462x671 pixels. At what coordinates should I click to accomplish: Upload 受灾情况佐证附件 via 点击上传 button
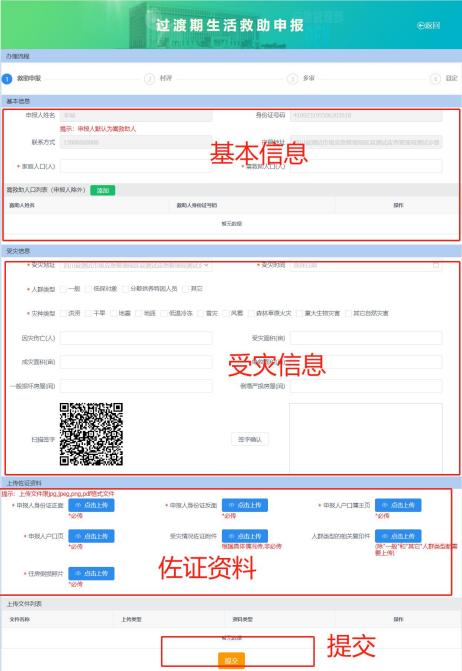245,536
